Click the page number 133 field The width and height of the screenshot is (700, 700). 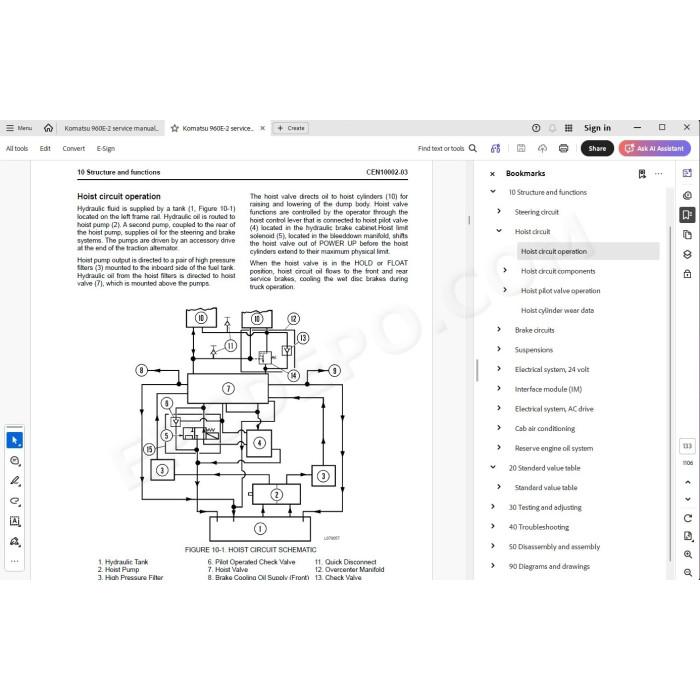687,446
